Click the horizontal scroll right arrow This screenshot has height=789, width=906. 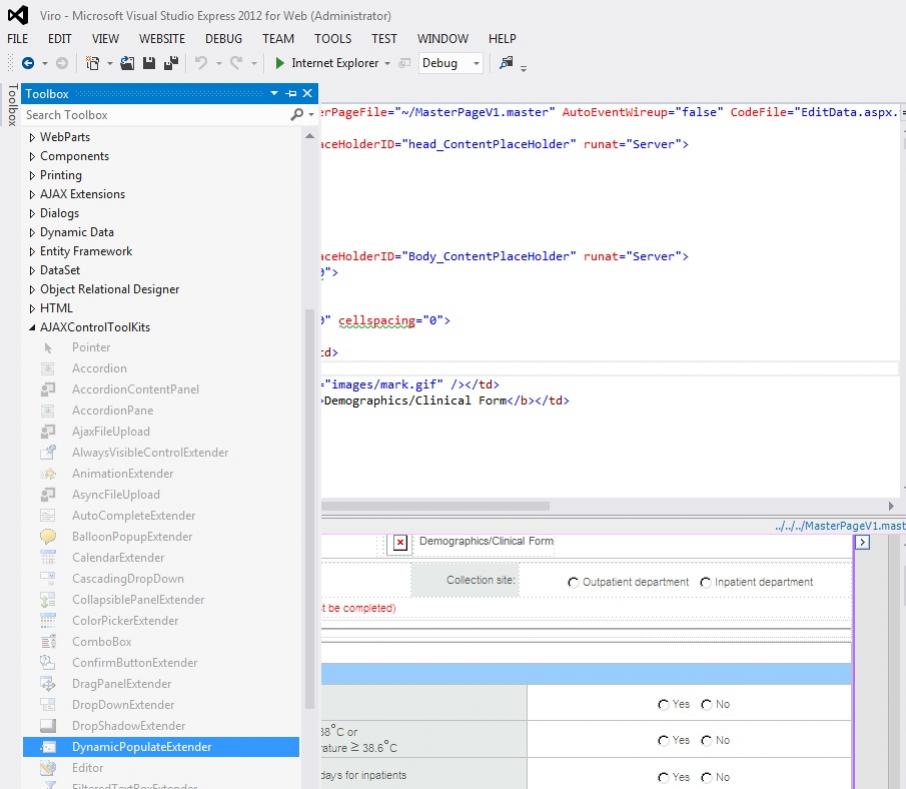890,506
